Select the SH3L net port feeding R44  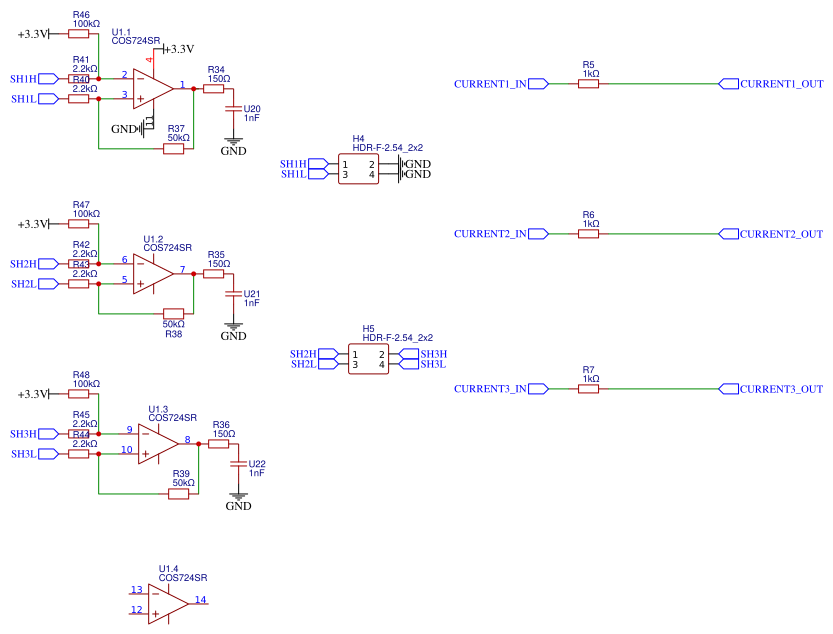pos(48,454)
